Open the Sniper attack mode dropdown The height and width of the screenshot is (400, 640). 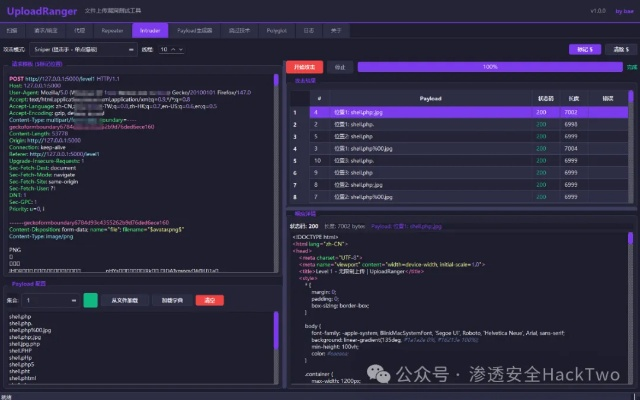[78, 48]
